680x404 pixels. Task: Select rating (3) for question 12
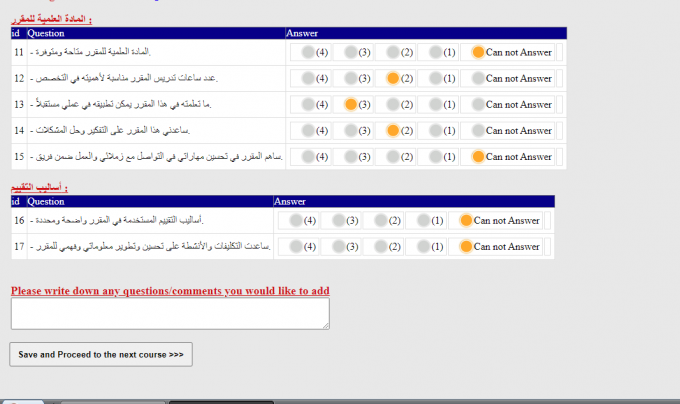tap(350, 78)
